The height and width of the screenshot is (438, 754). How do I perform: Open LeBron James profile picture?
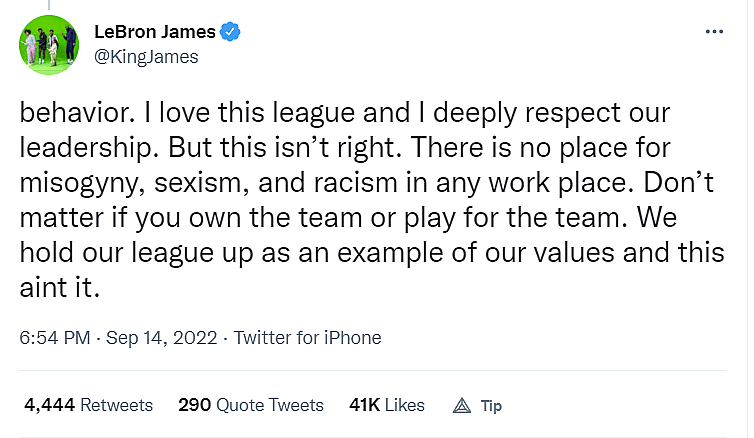(x=48, y=46)
